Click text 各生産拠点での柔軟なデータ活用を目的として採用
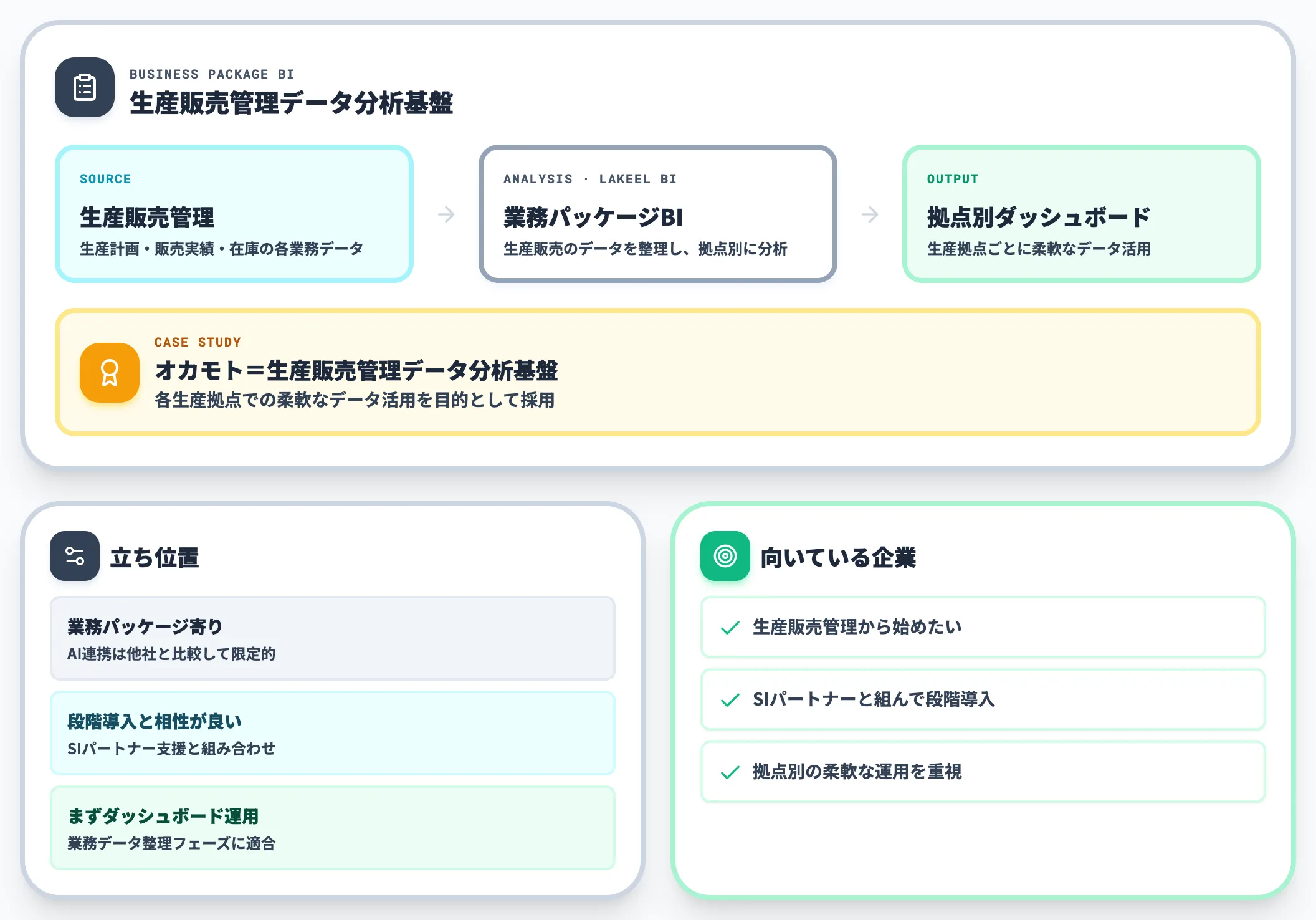This screenshot has height=920, width=1316. click(355, 400)
